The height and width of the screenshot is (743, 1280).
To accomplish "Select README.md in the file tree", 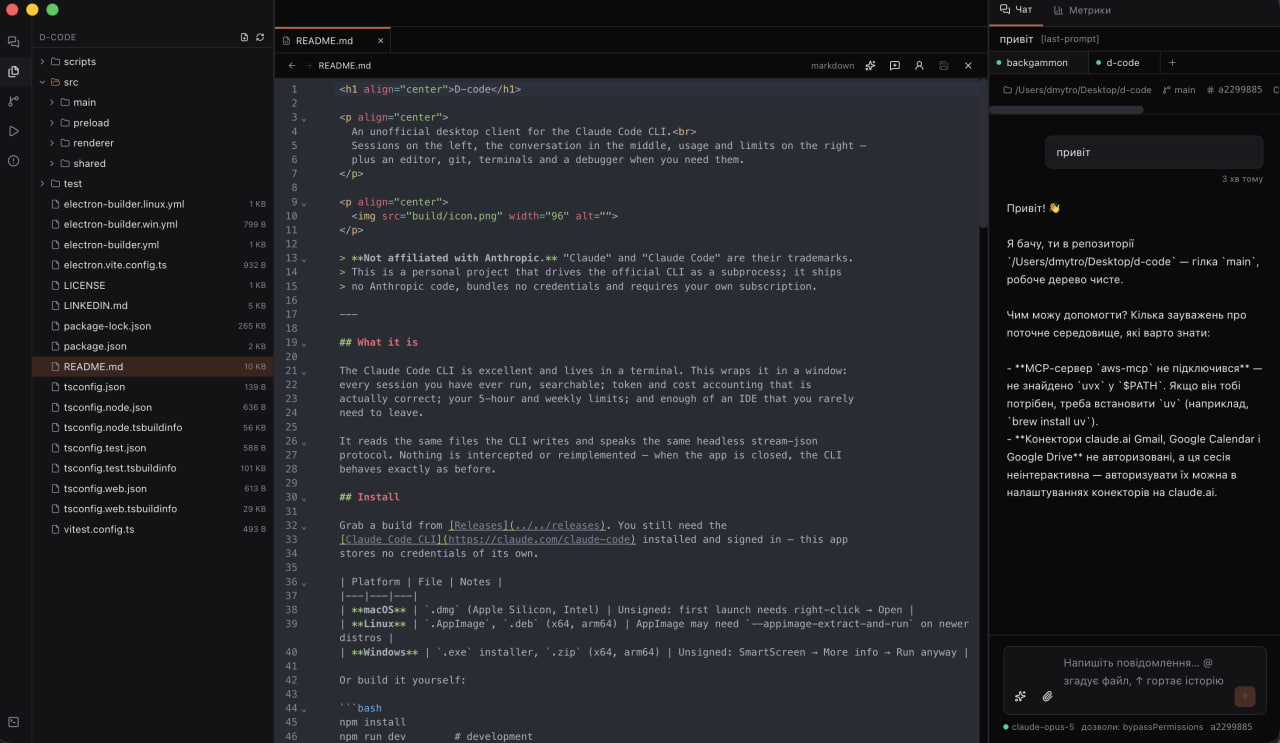I will click(x=152, y=367).
